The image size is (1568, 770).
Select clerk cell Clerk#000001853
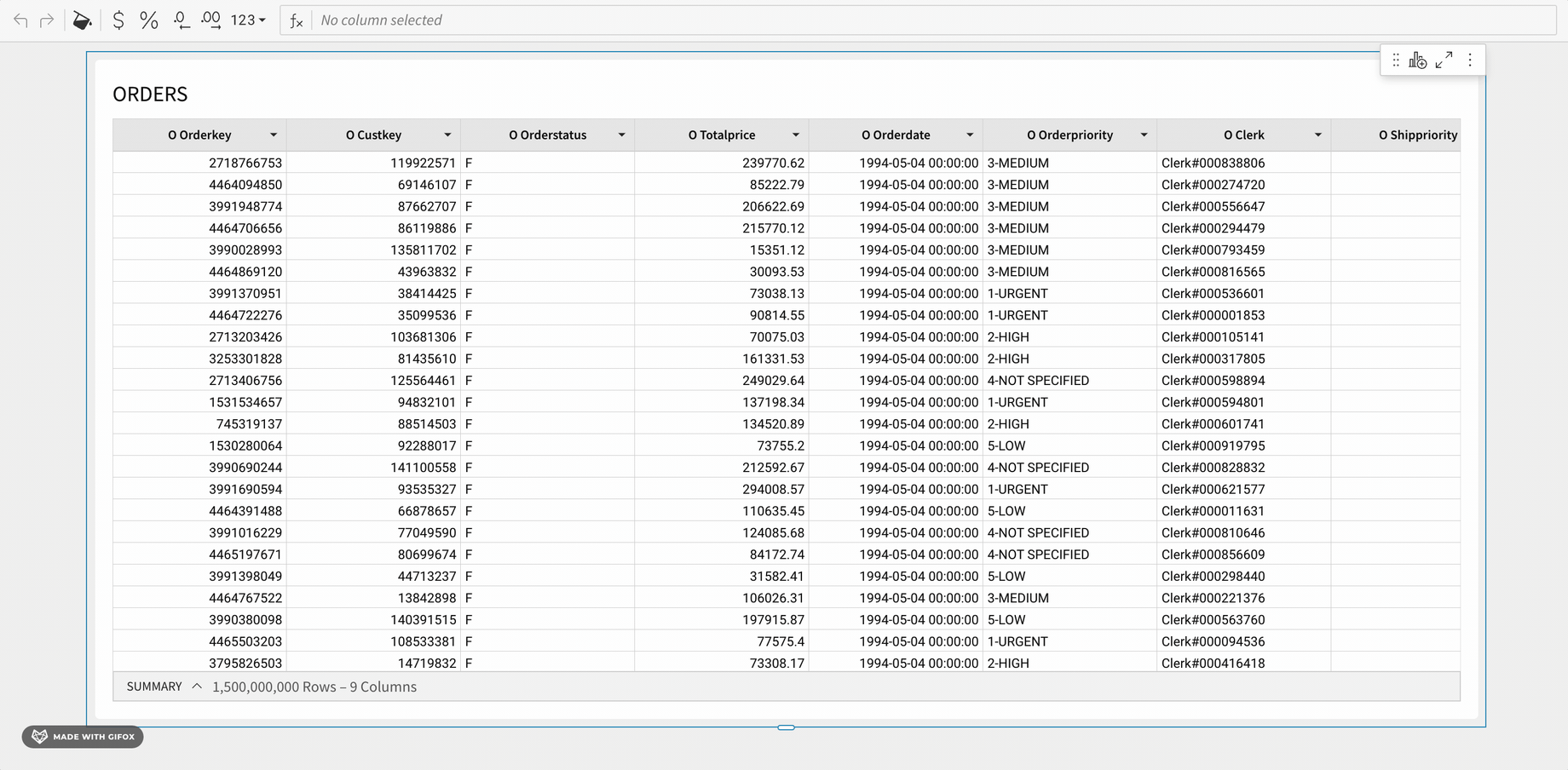click(1243, 315)
